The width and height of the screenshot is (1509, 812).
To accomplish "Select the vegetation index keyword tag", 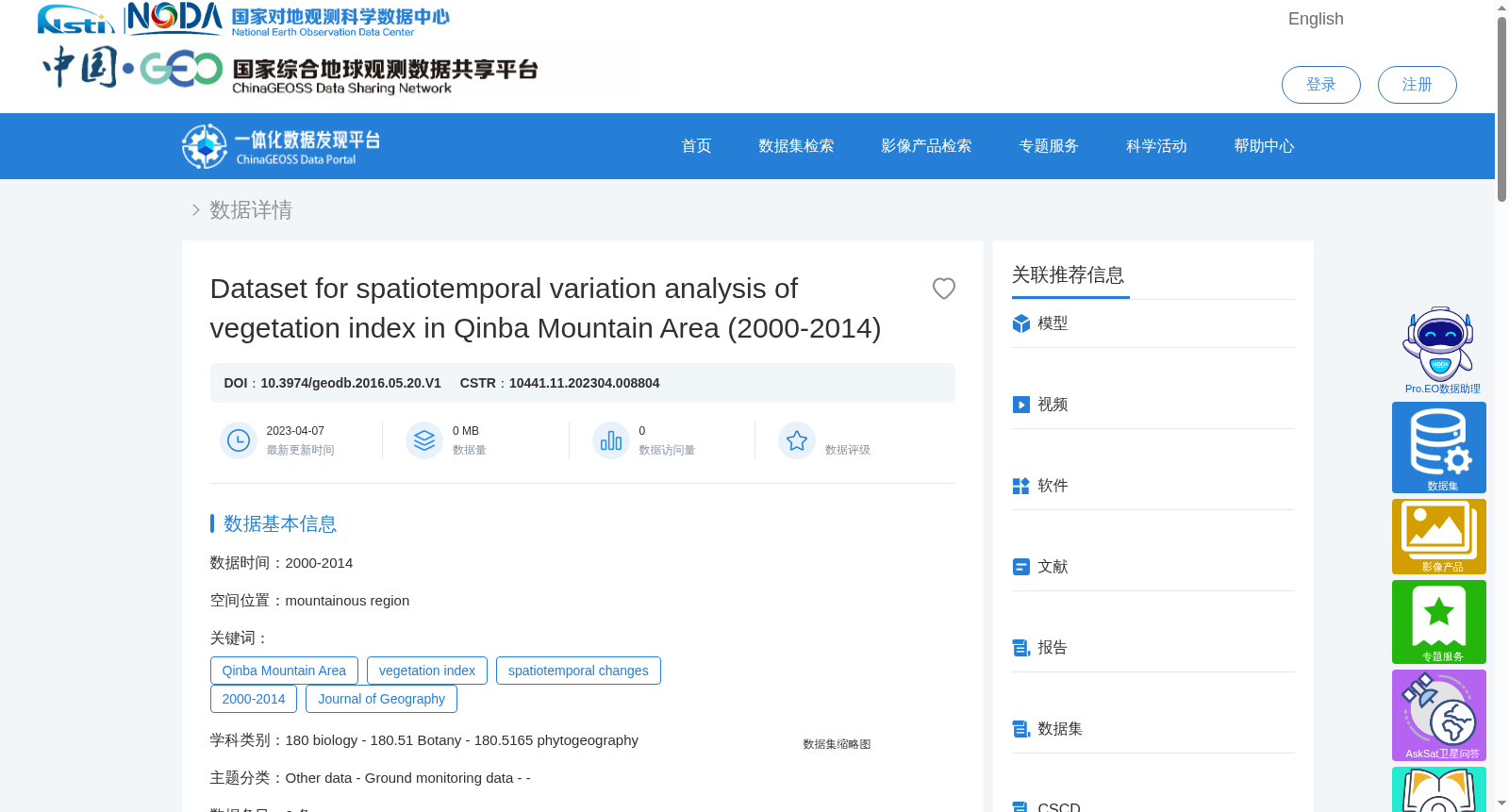I will coord(427,671).
